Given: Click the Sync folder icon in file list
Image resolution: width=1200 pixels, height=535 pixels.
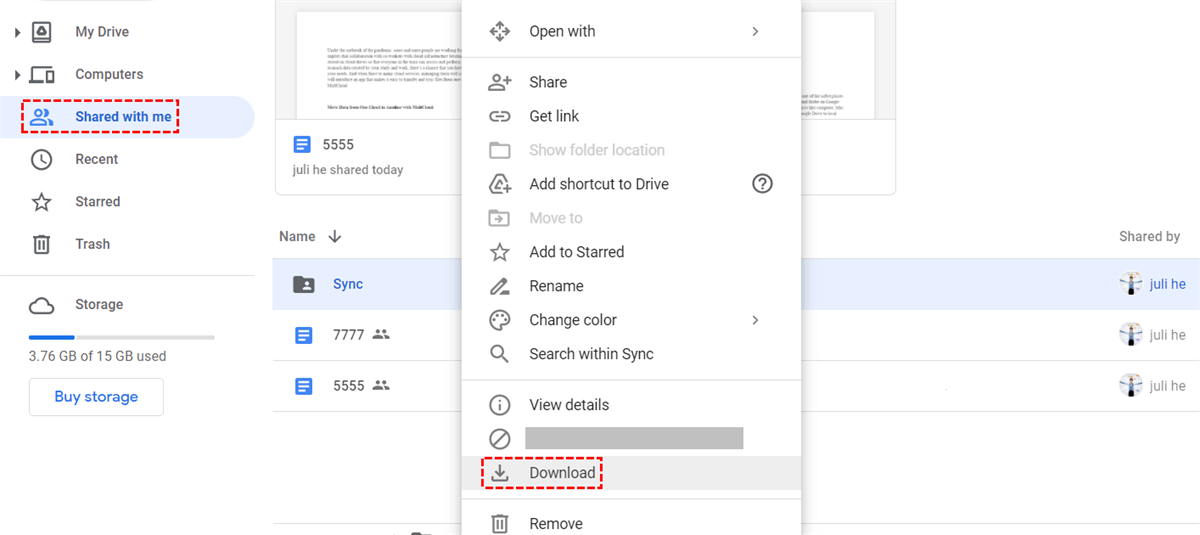Looking at the screenshot, I should coord(304,285).
